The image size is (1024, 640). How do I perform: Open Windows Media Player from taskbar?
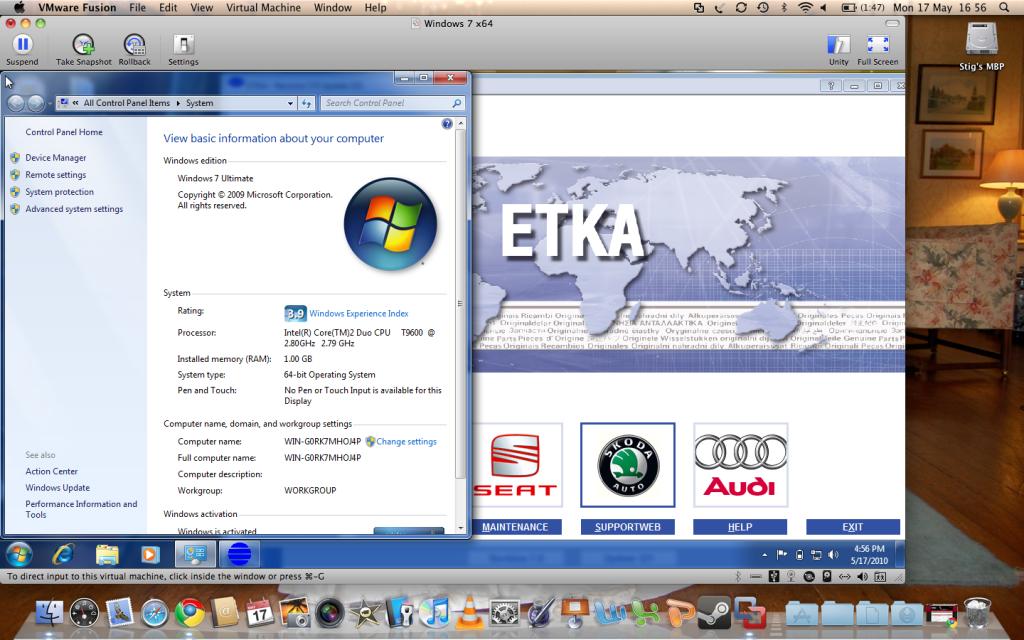click(150, 554)
